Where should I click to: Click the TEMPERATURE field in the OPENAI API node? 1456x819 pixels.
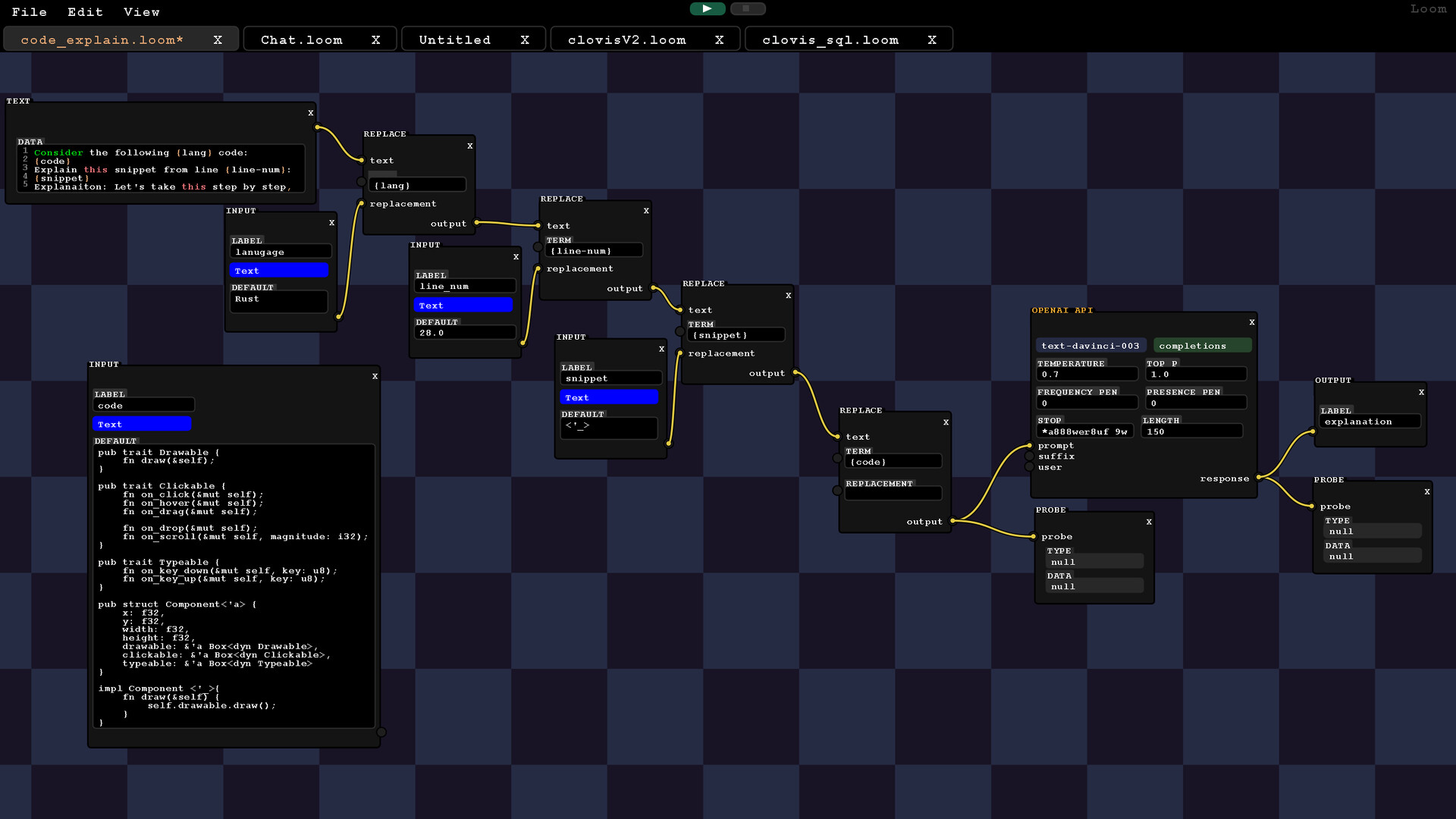point(1087,374)
